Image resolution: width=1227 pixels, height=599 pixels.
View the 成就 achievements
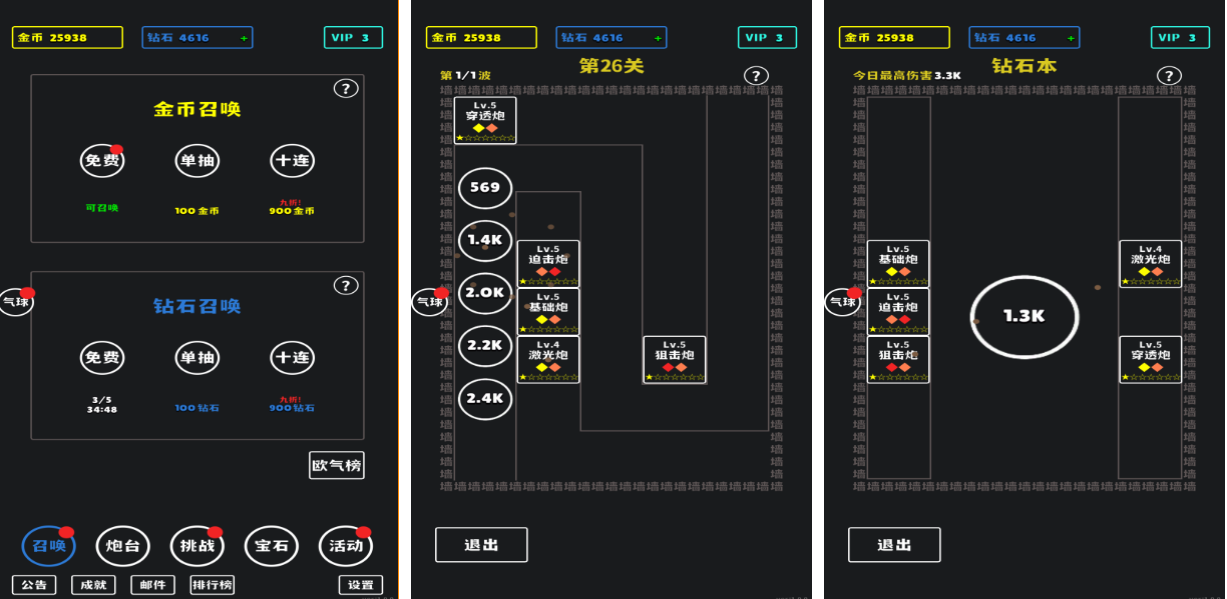pyautogui.click(x=93, y=585)
